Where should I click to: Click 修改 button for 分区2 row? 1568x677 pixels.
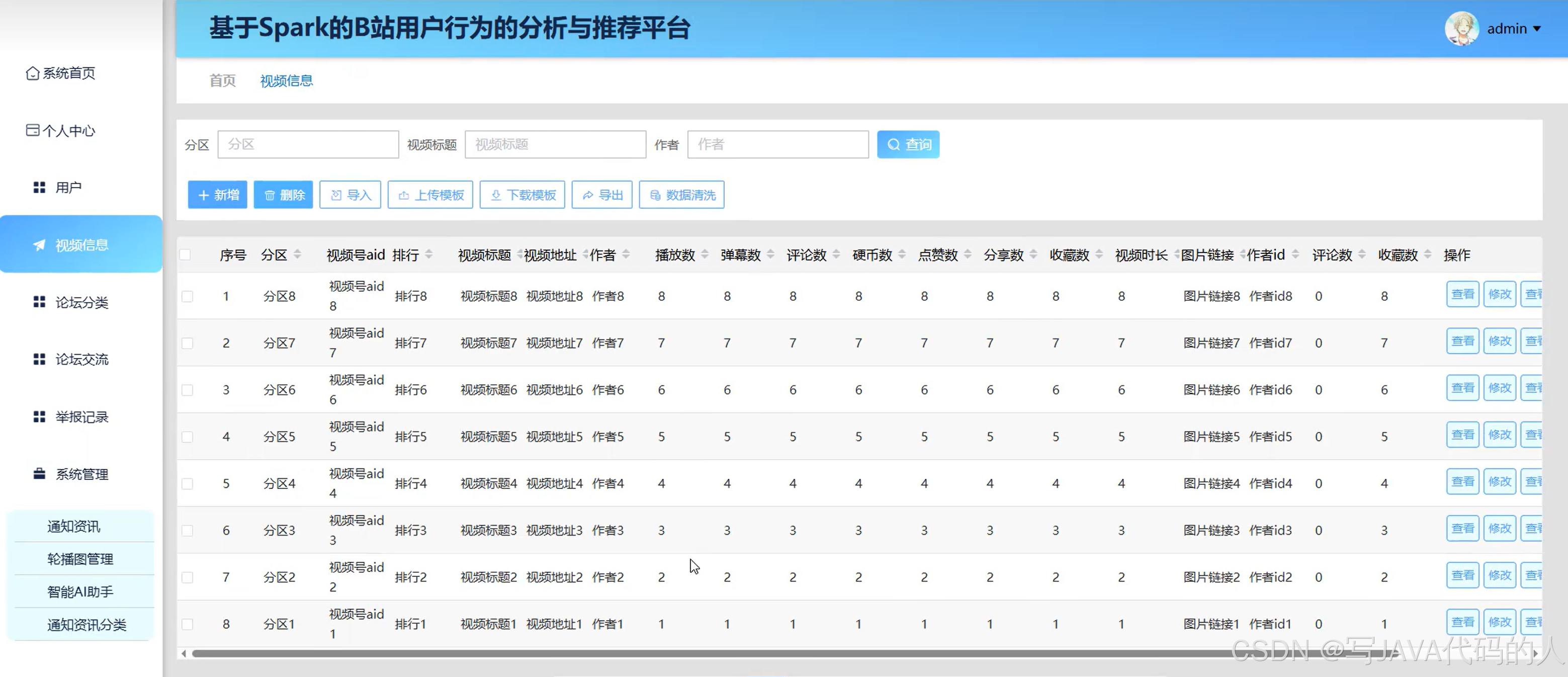(x=1500, y=576)
